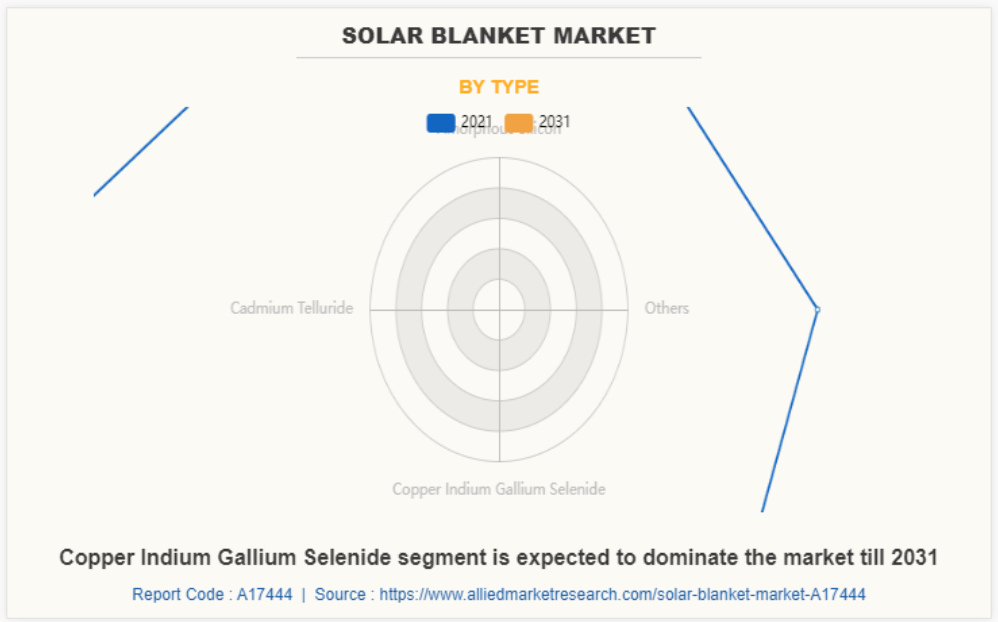Select the Cadmium Telluride axis label
998x622 pixels.
tap(291, 308)
